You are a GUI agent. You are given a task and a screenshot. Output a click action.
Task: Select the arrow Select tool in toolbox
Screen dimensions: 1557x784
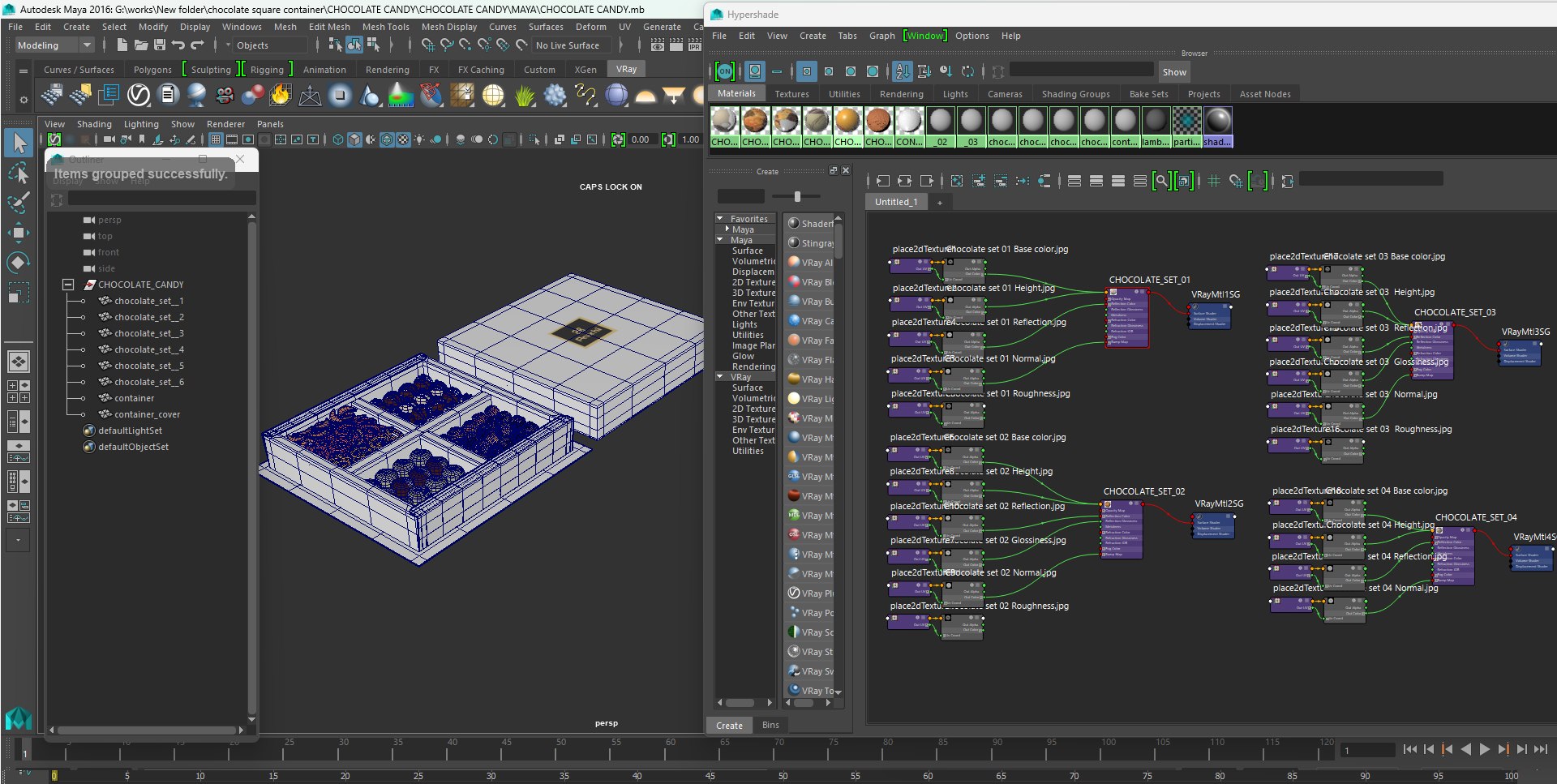(19, 143)
